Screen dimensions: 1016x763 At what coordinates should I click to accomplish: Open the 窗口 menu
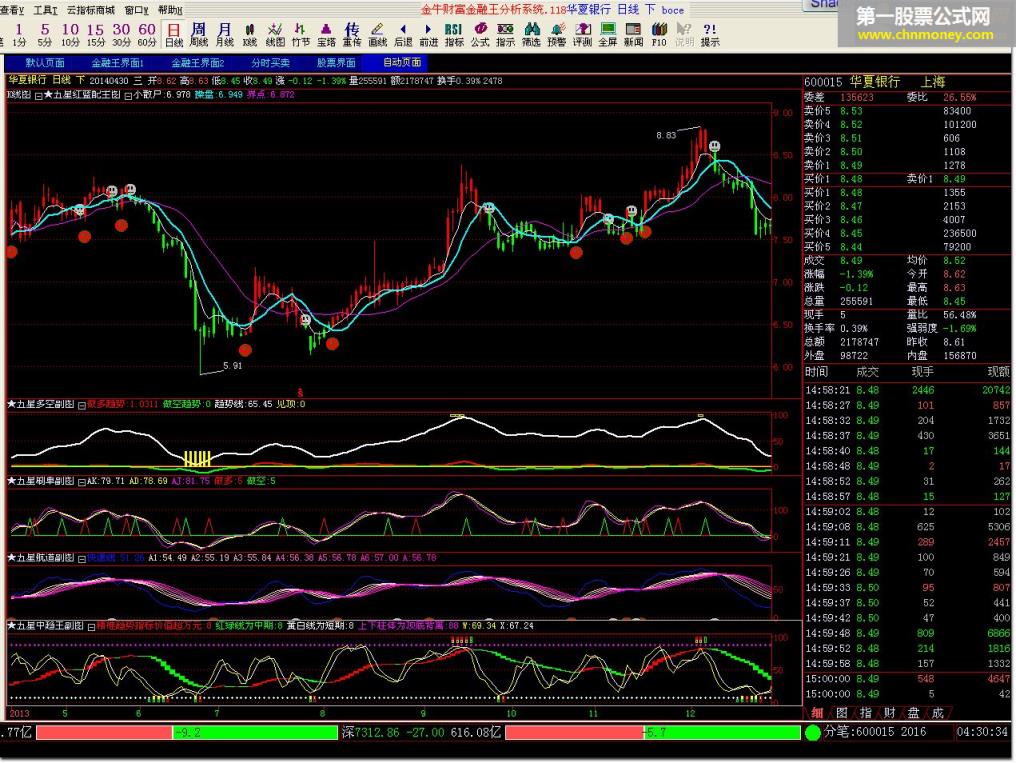coord(137,10)
